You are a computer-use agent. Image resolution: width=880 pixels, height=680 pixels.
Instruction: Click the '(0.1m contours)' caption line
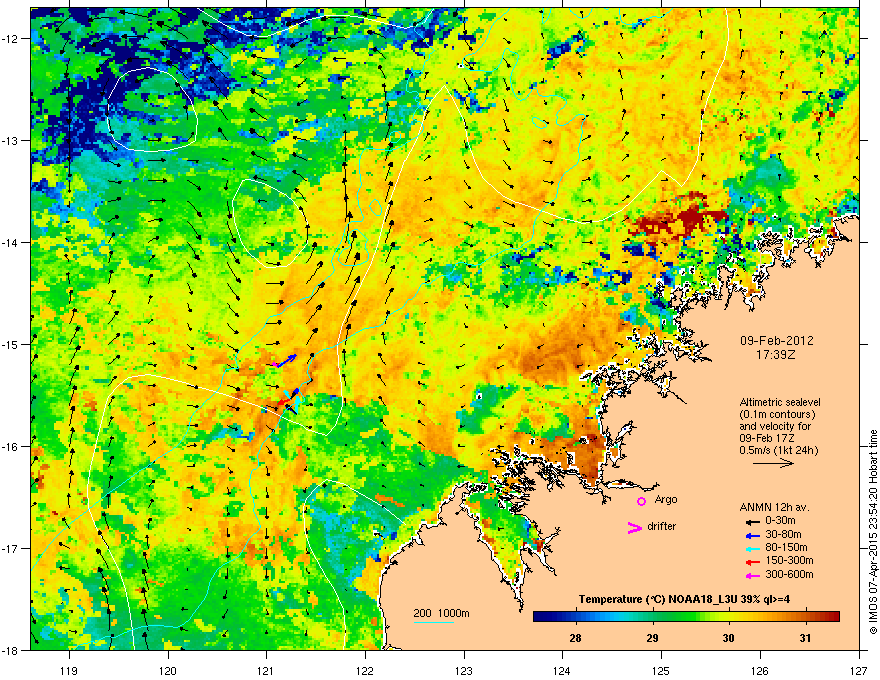pyautogui.click(x=777, y=415)
